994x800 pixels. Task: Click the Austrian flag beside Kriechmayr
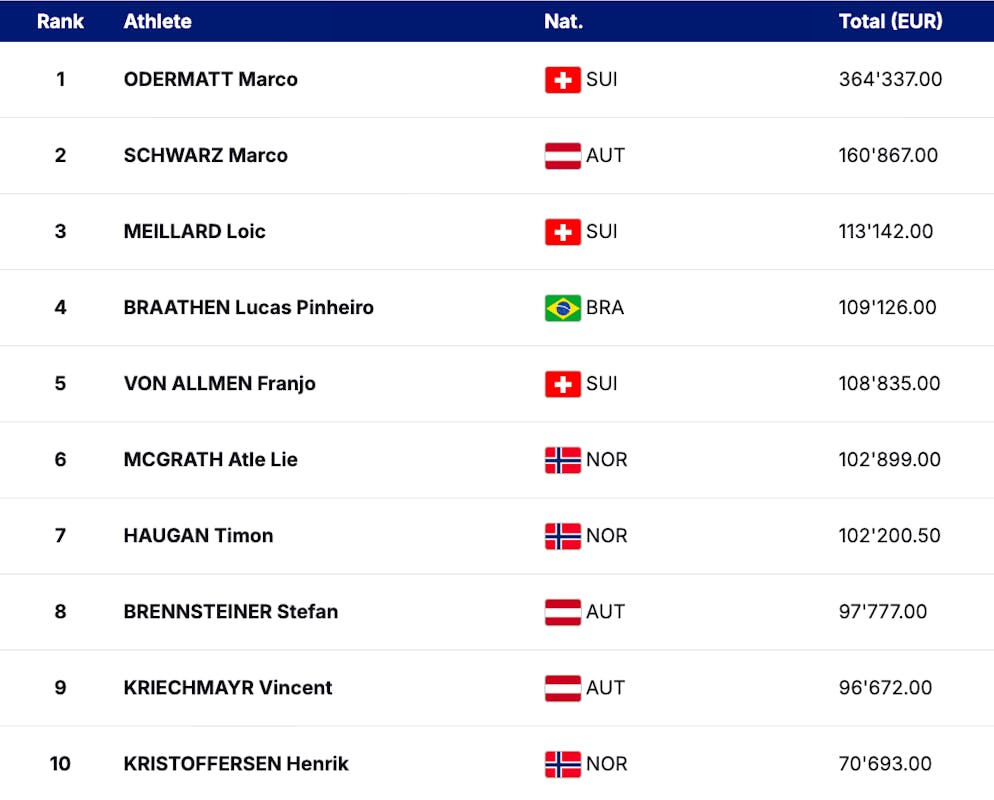click(x=562, y=688)
